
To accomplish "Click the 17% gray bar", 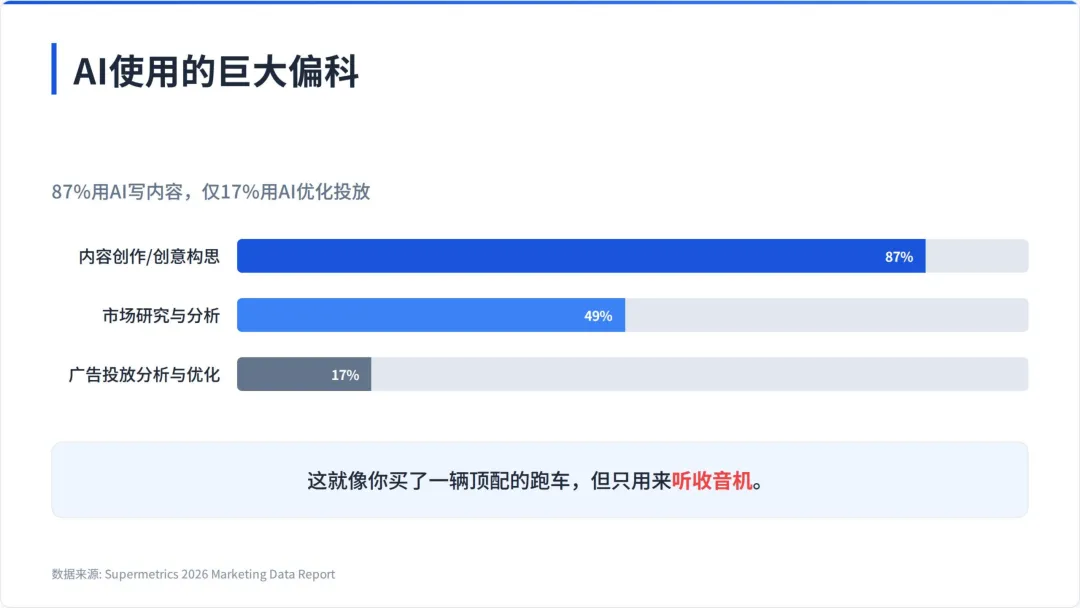I will pyautogui.click(x=304, y=375).
